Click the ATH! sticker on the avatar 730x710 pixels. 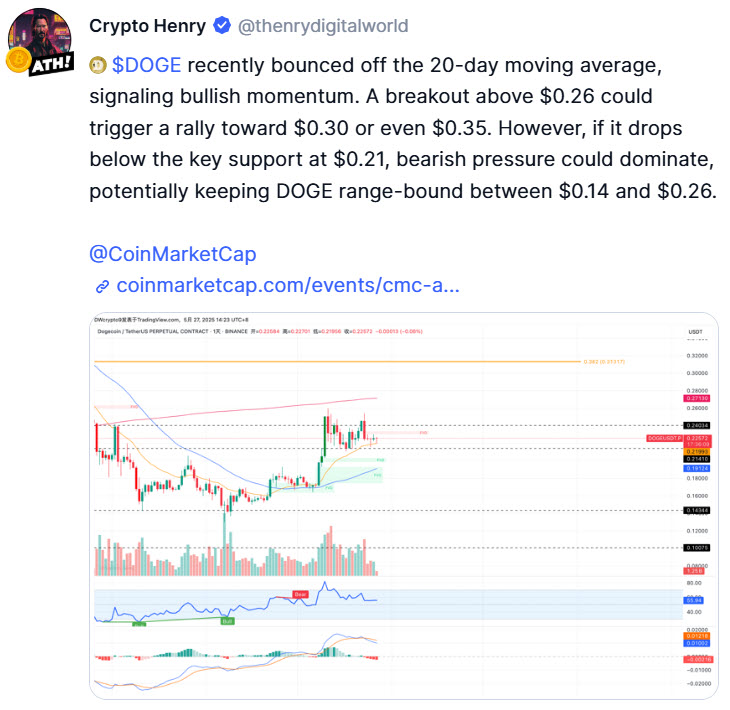point(51,64)
